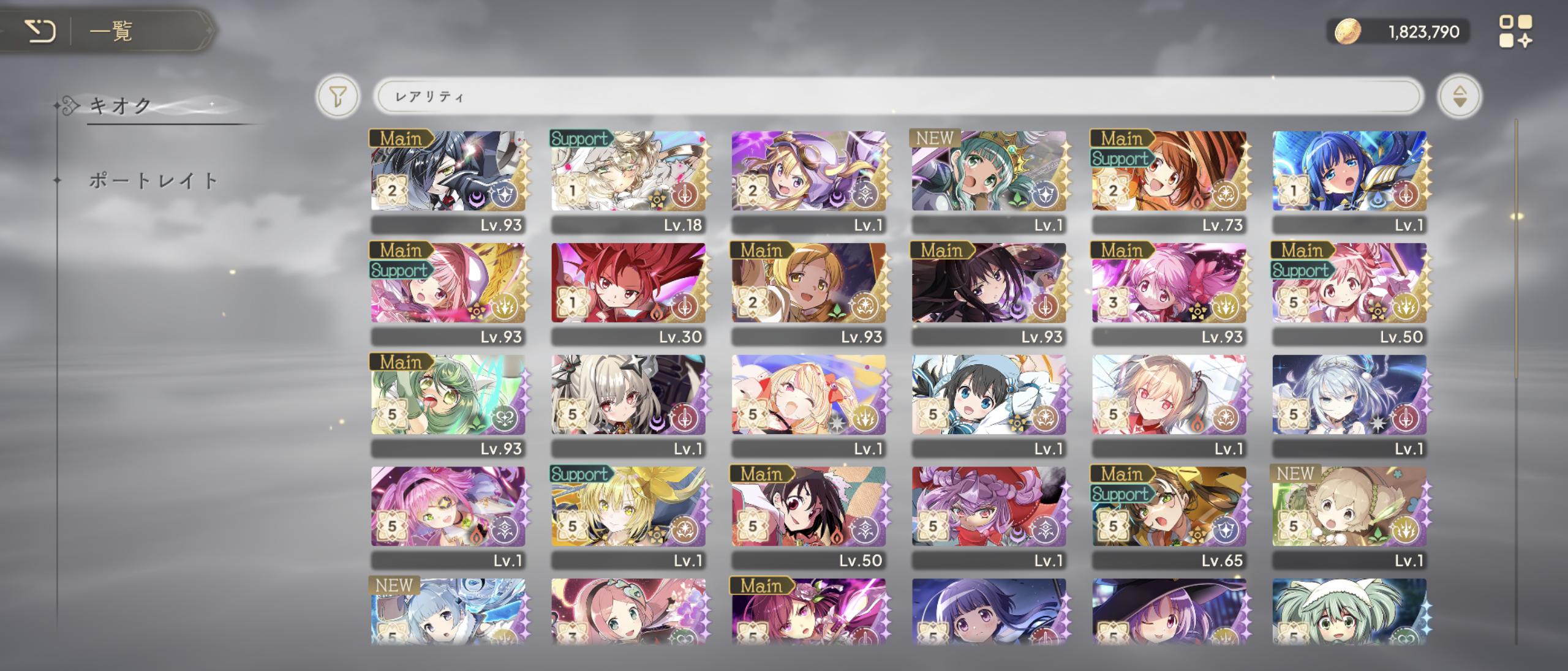Viewport: 1568px width, 671px height.
Task: Select the Lv.73 Main Support orange card
Action: pyautogui.click(x=1169, y=182)
